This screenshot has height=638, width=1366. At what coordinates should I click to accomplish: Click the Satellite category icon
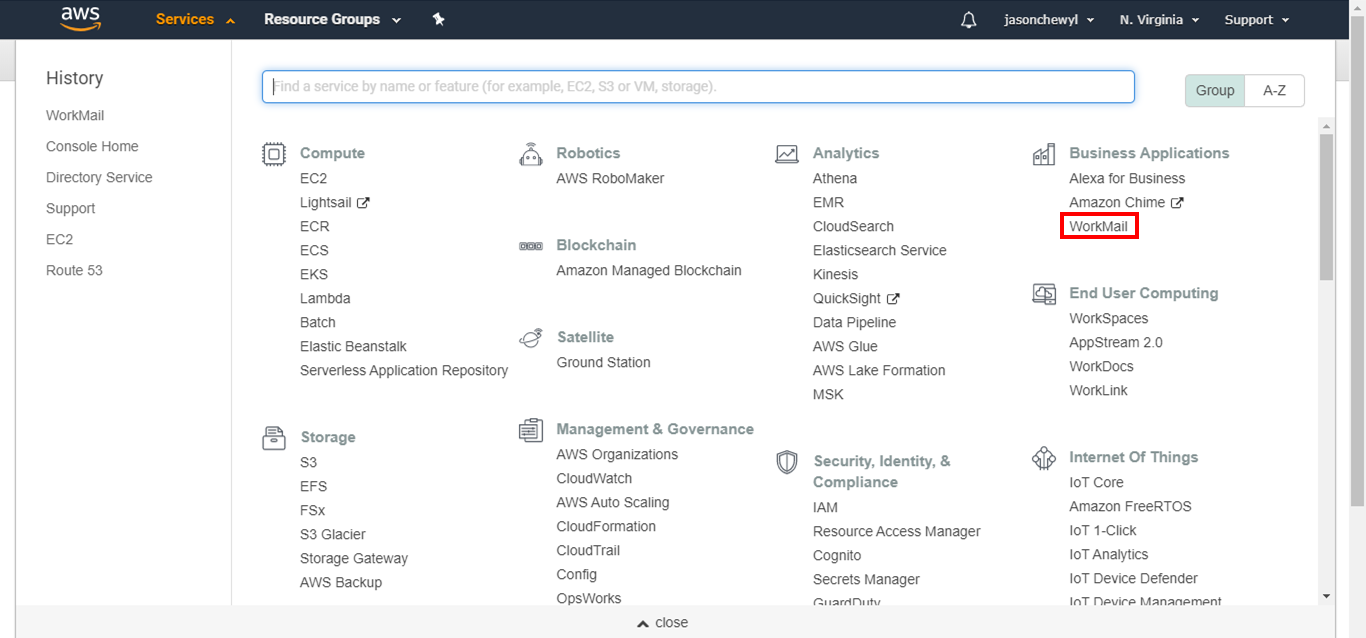(x=531, y=338)
